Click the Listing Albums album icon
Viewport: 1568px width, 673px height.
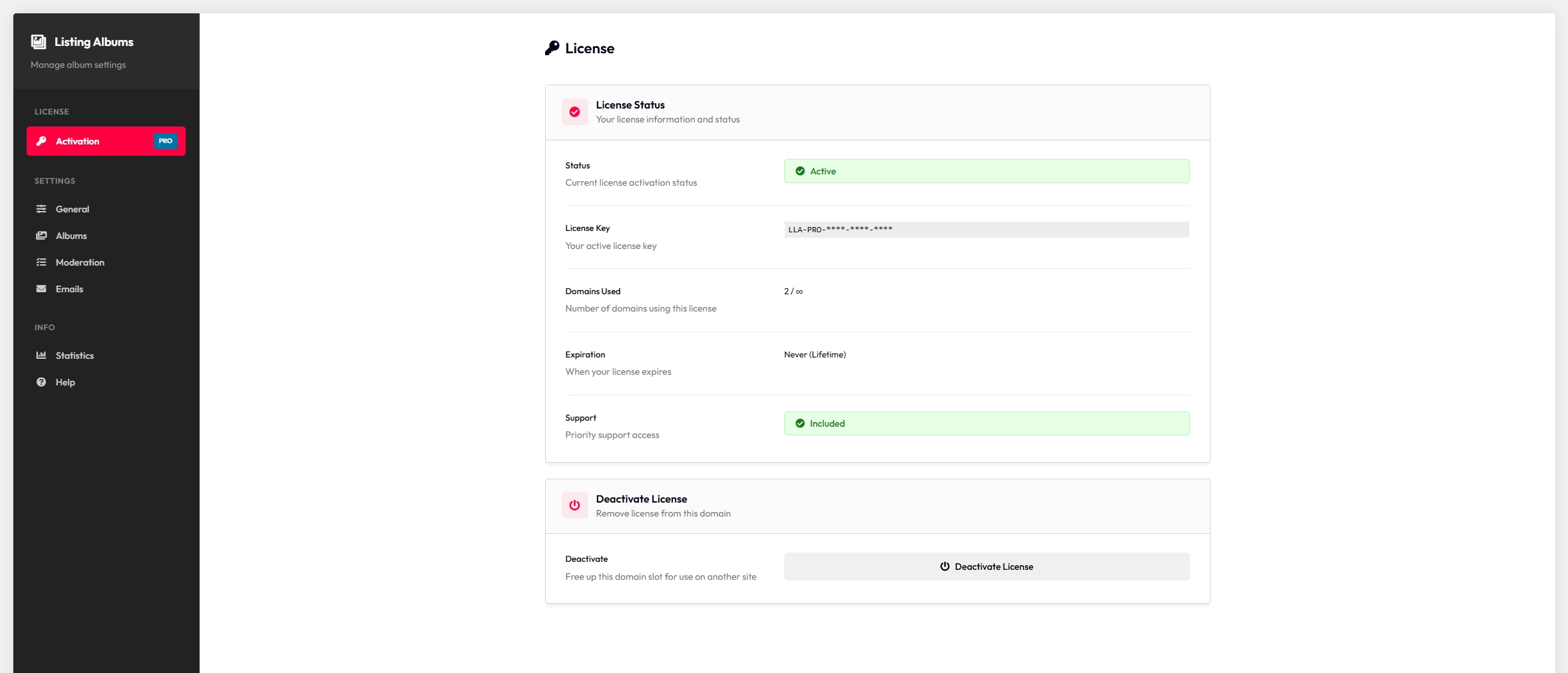[38, 41]
